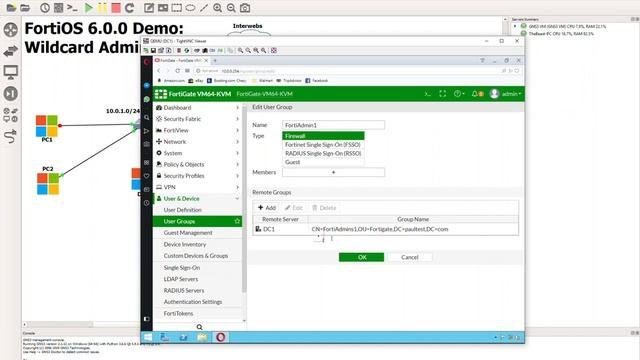Expand Network menu chevron
Screen dimensions: 640x360
(x=237, y=142)
